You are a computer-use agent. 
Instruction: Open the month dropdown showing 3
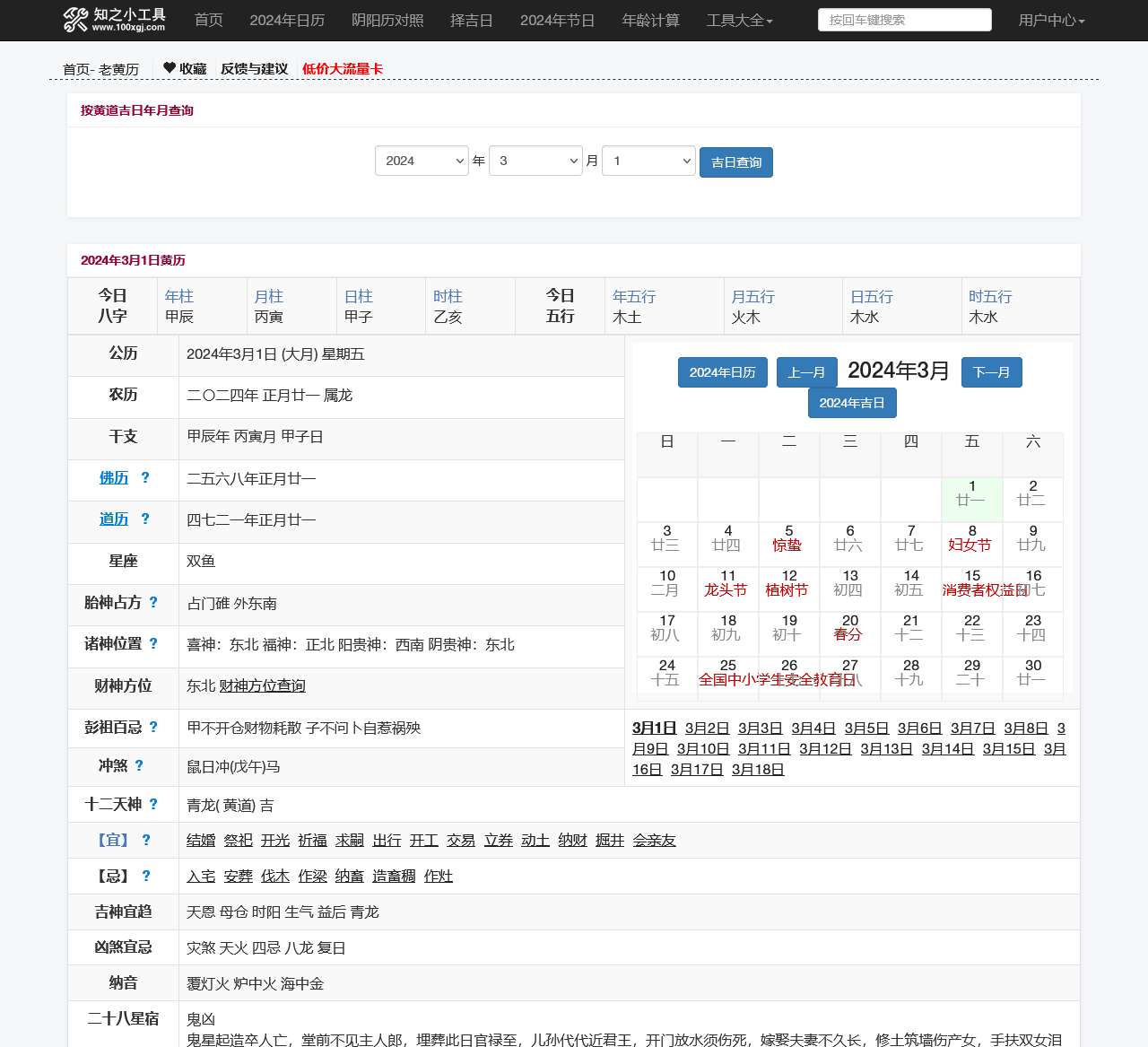(535, 161)
